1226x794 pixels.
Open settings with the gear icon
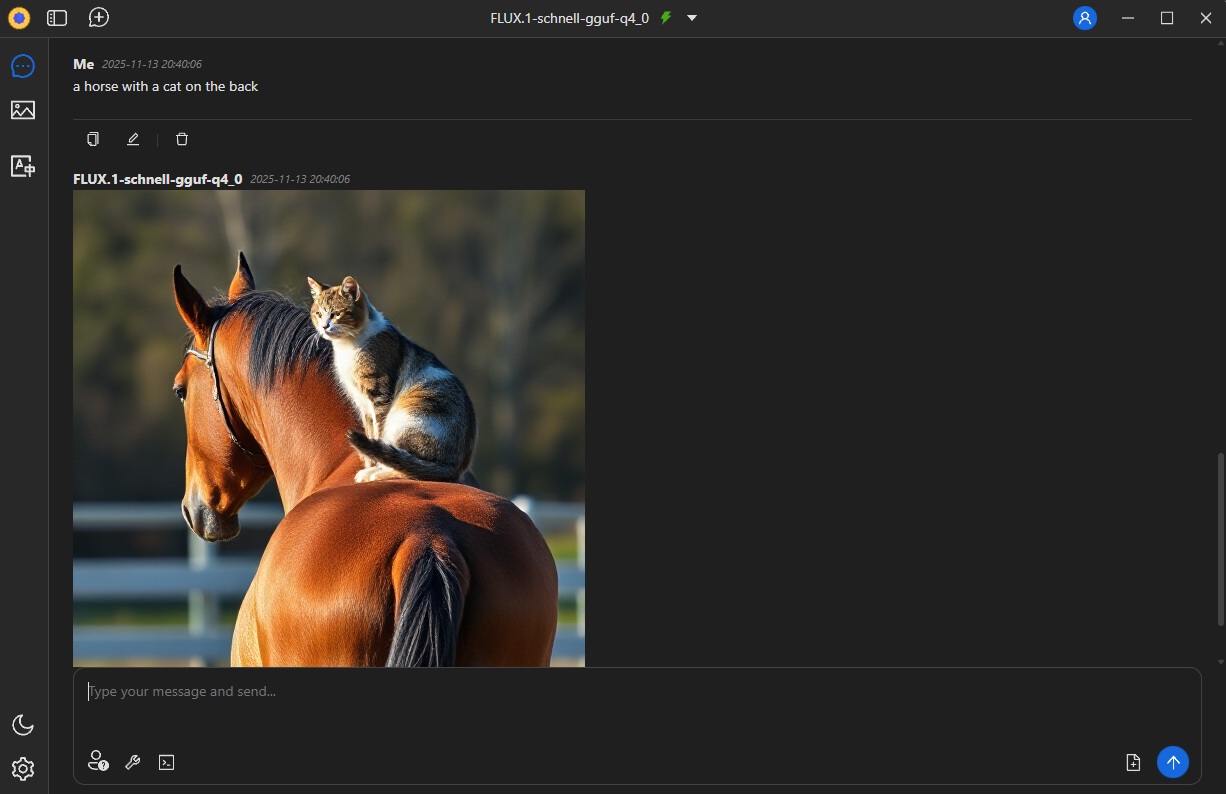(23, 768)
